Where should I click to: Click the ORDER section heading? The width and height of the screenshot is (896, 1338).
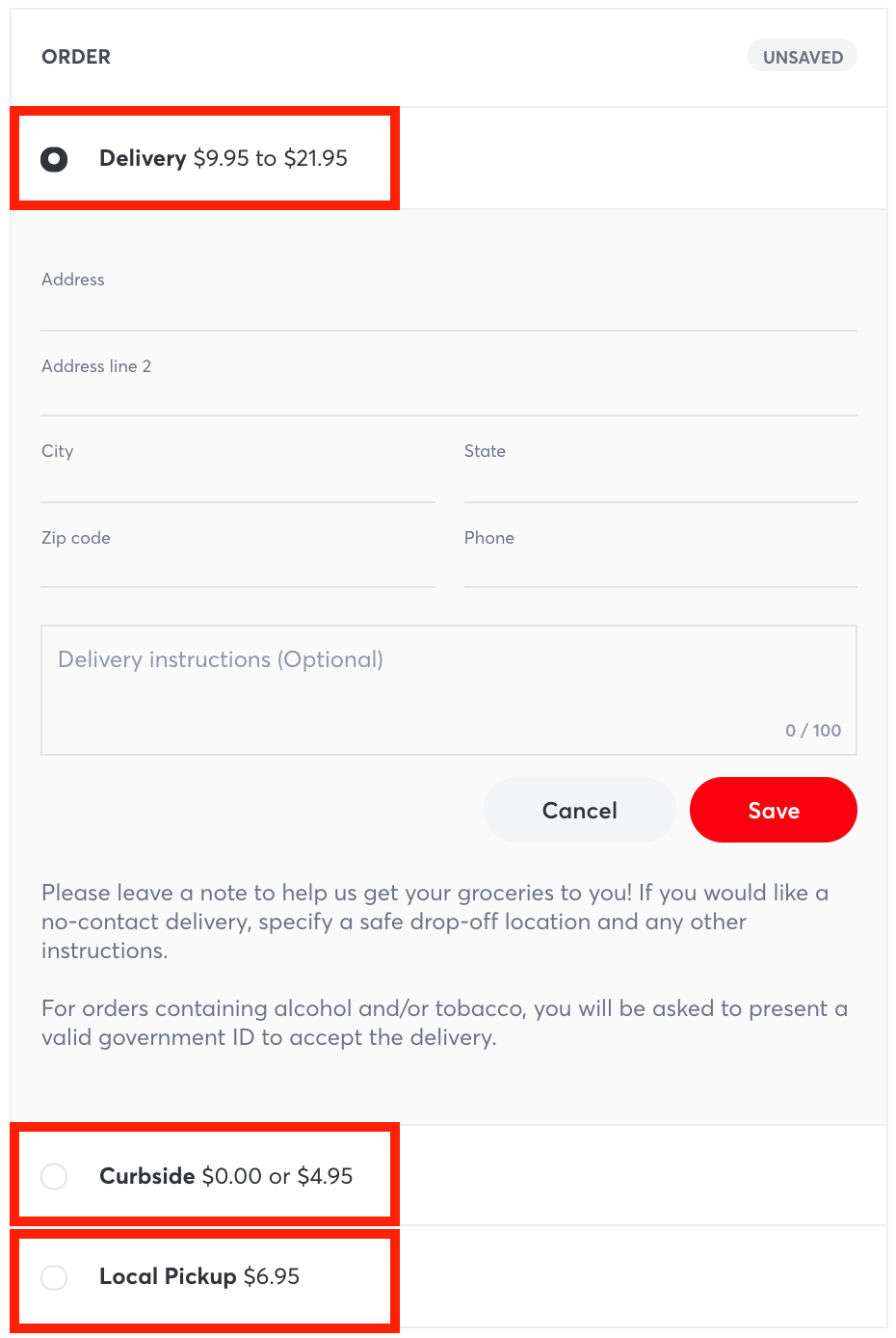76,57
